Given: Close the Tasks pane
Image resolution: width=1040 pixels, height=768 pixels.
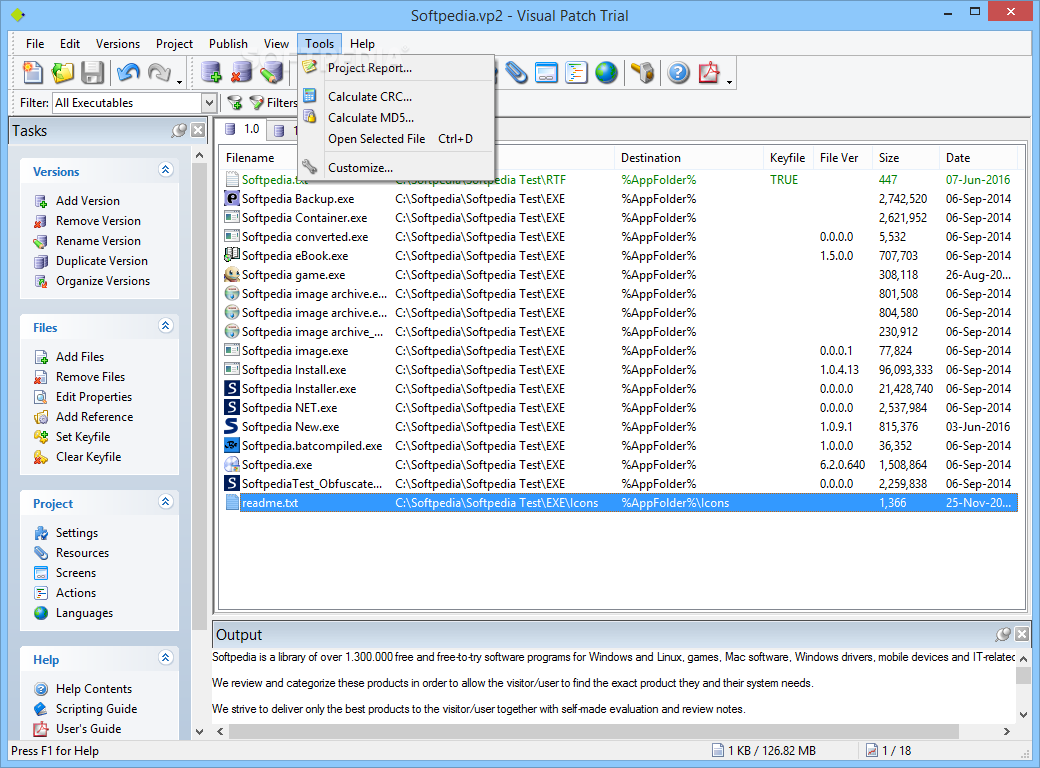Looking at the screenshot, I should 198,131.
